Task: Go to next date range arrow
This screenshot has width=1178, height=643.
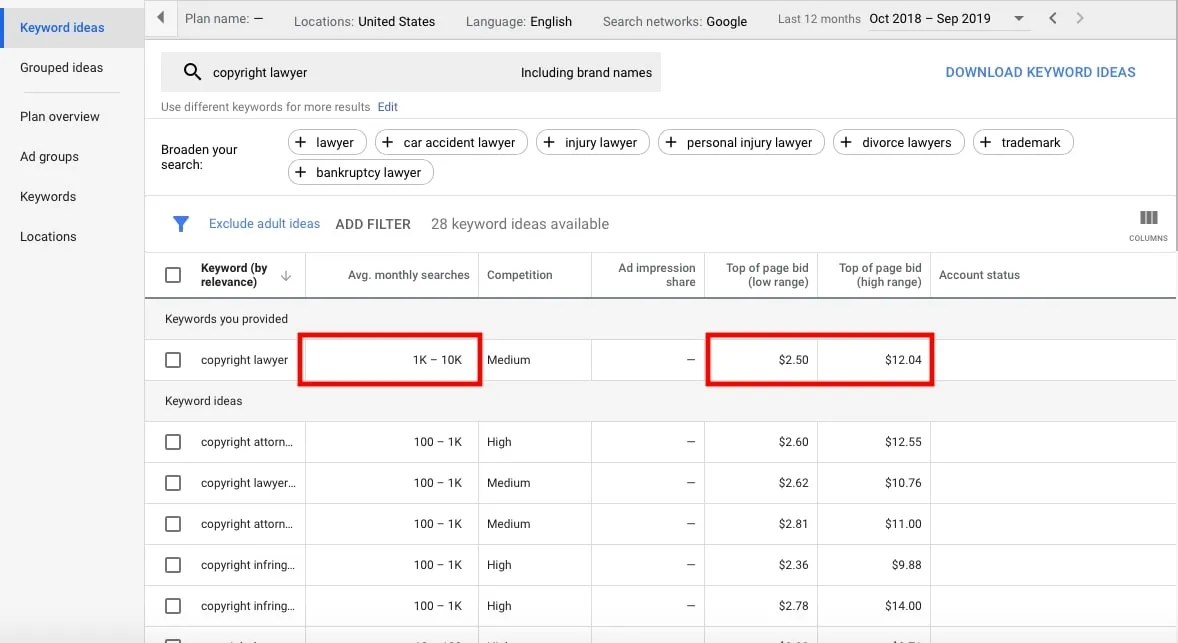Action: pos(1080,19)
